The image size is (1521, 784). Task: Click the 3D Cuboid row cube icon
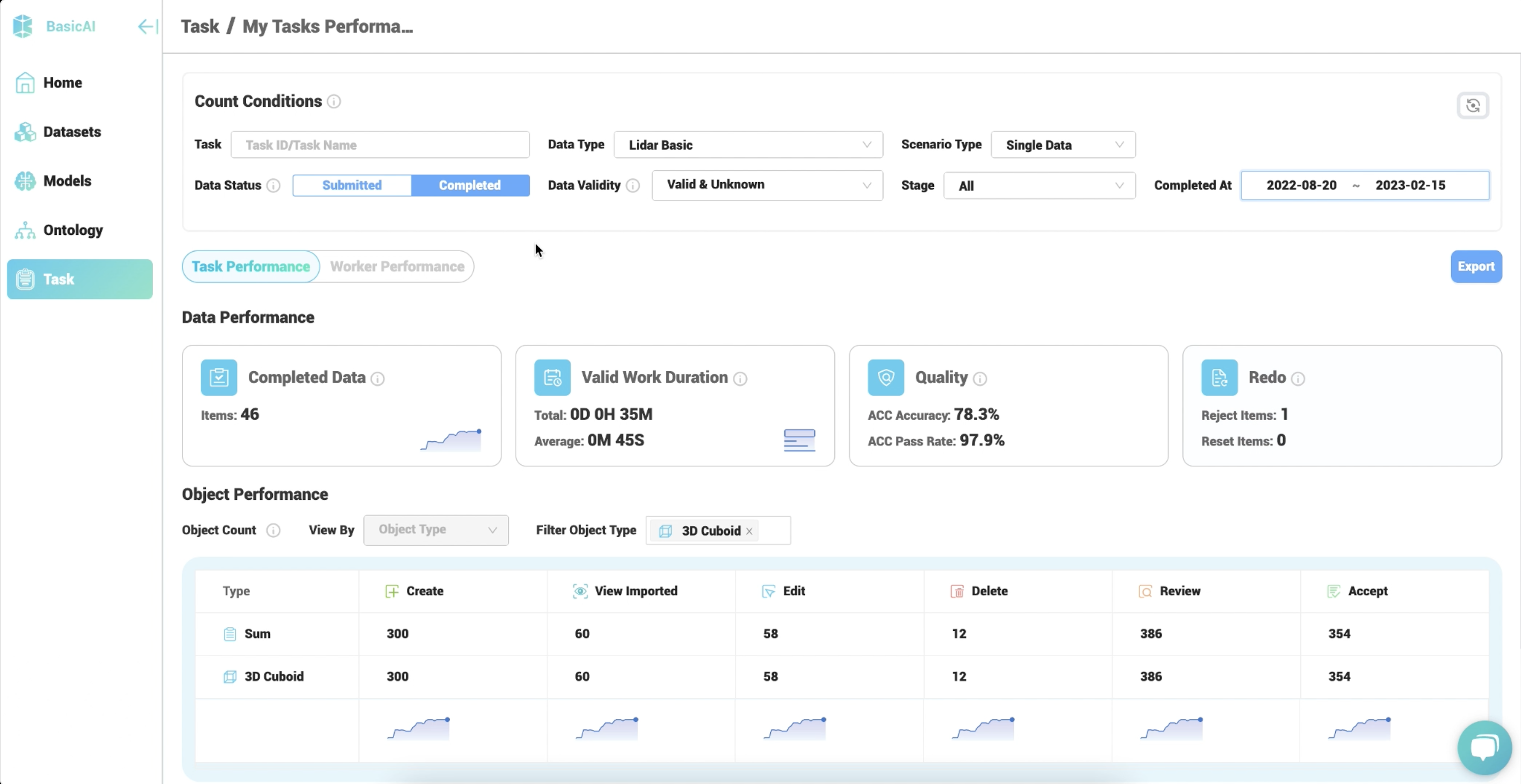230,677
